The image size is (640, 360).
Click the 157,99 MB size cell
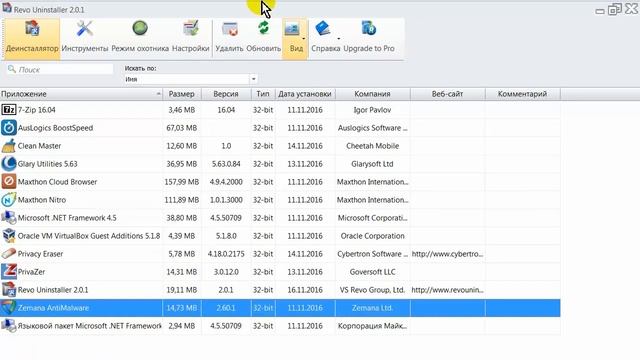(182, 182)
